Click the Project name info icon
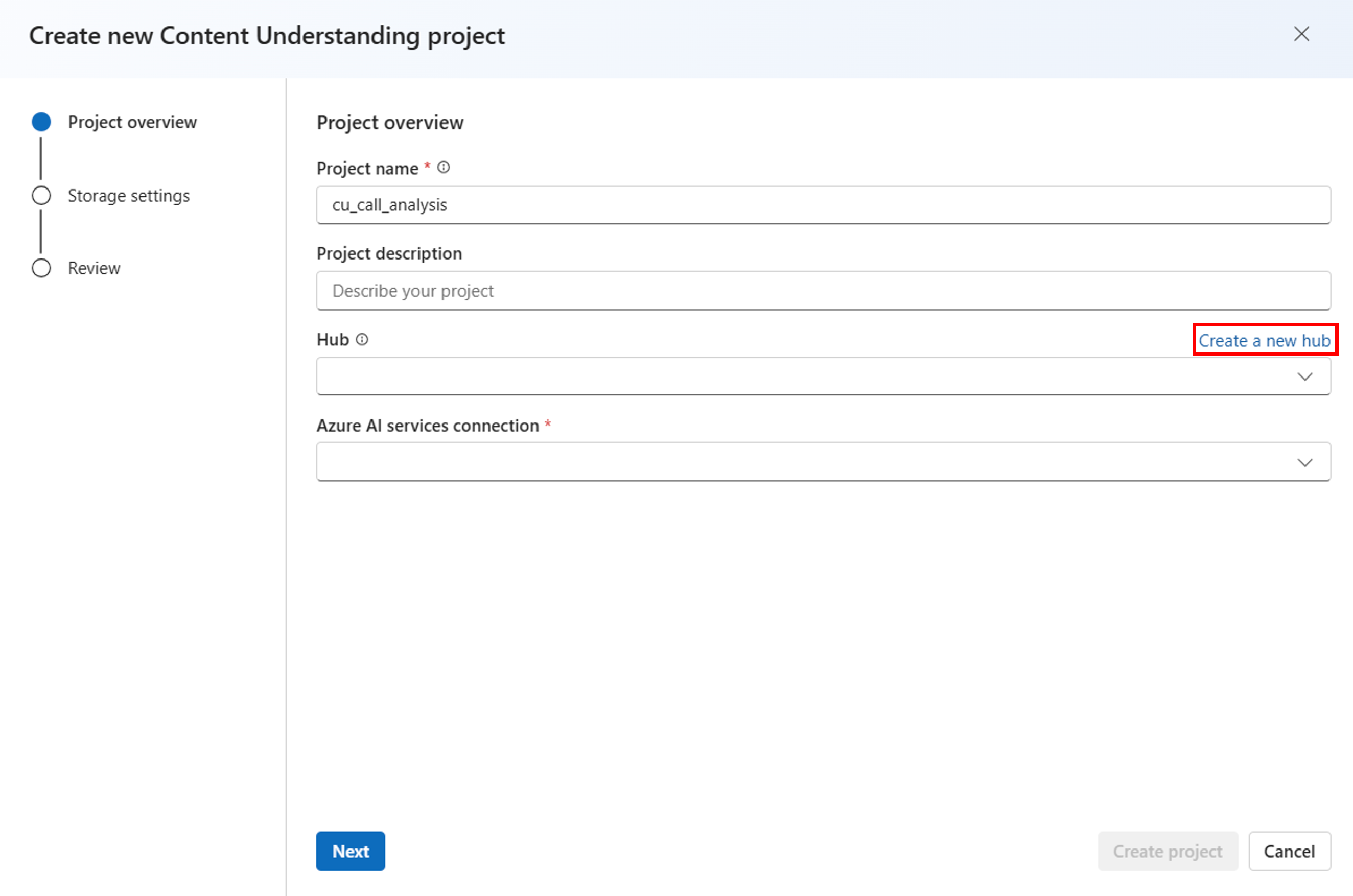Viewport: 1353px width, 896px height. [444, 168]
